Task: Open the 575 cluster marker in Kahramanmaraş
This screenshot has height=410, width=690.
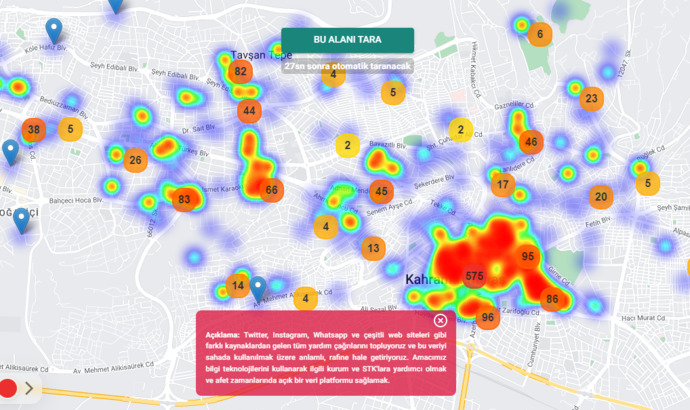Action: 474,276
